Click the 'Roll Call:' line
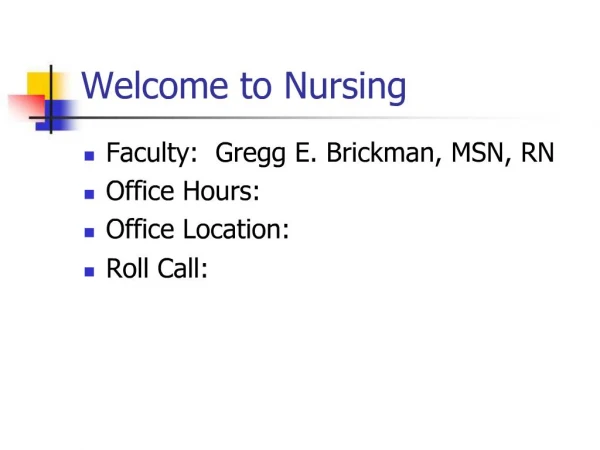Viewport: 600px width, 450px height. tap(157, 268)
